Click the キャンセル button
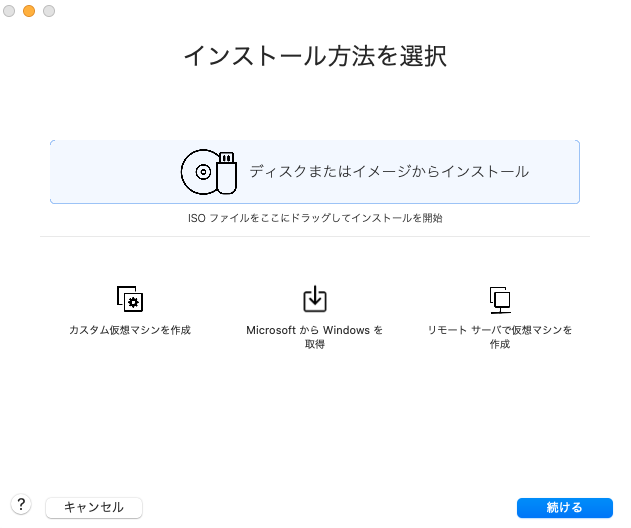The image size is (631, 528). pos(94,507)
